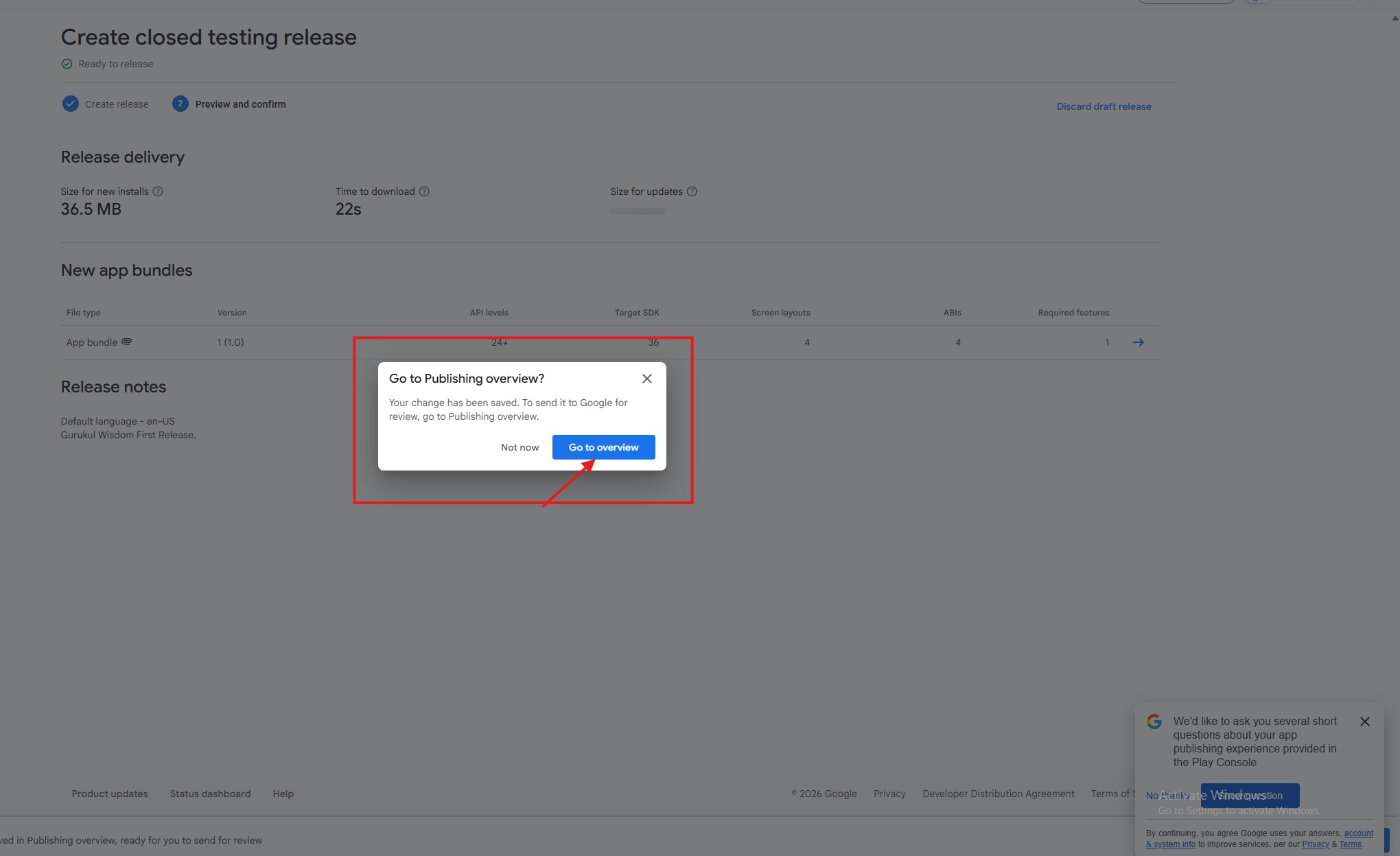
Task: Close the Google survey popup
Action: coord(1364,722)
